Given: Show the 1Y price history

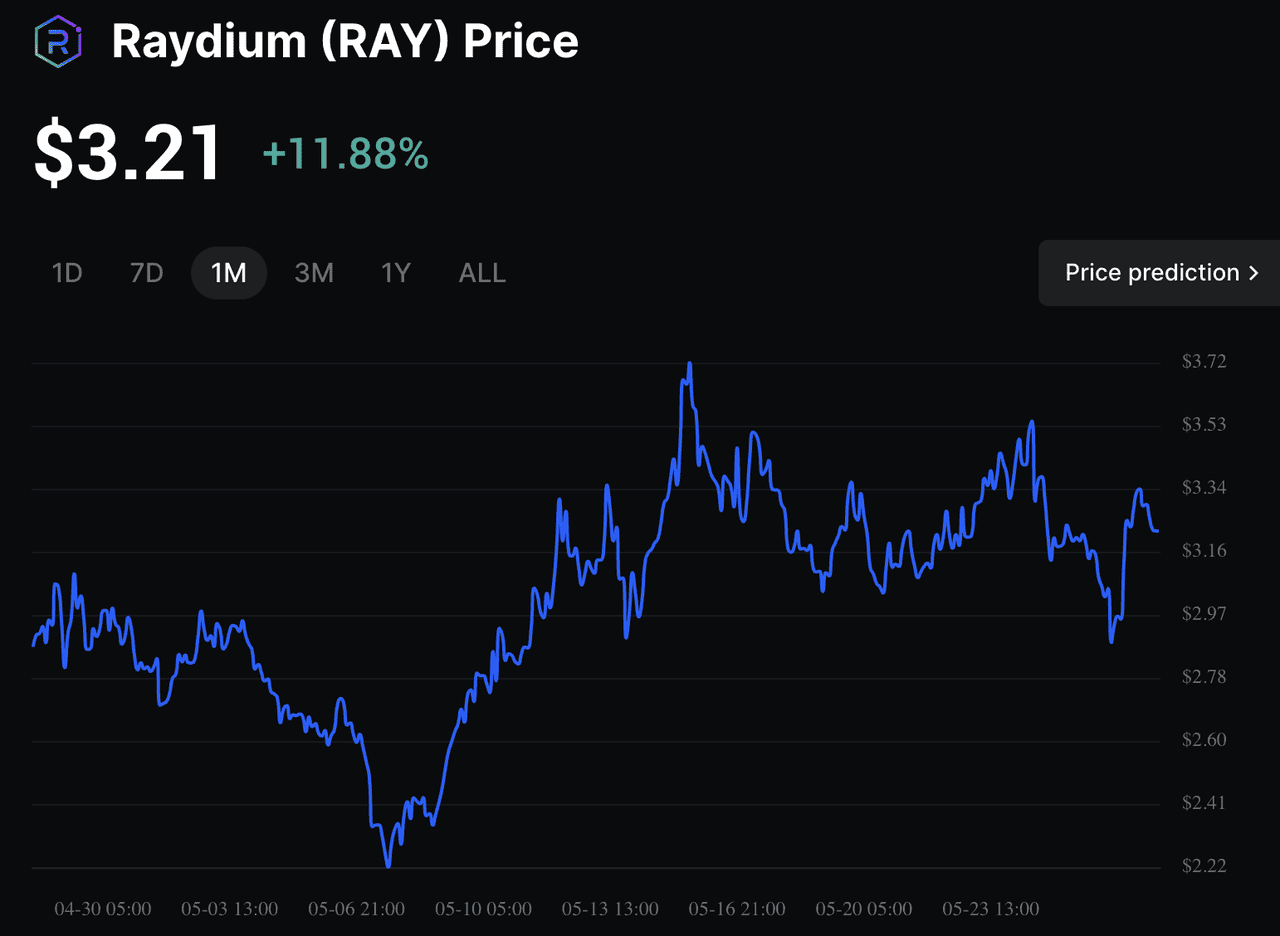Looking at the screenshot, I should [396, 273].
